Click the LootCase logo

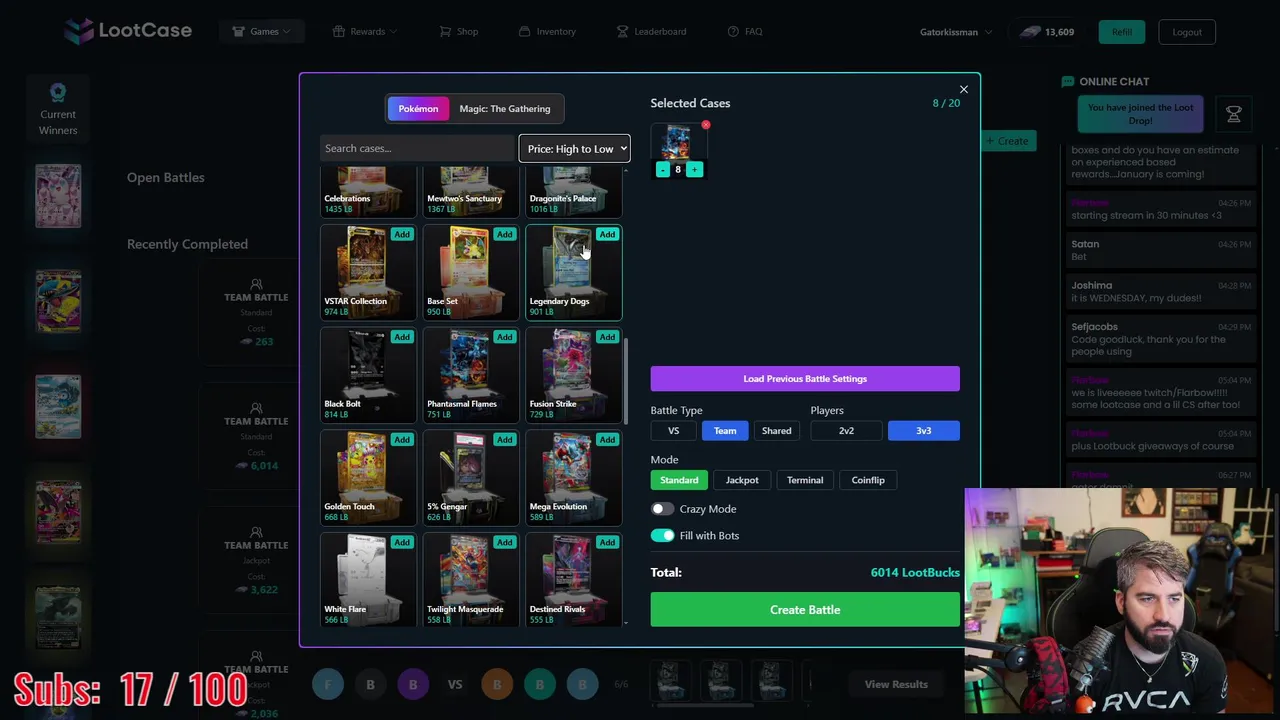click(x=127, y=31)
